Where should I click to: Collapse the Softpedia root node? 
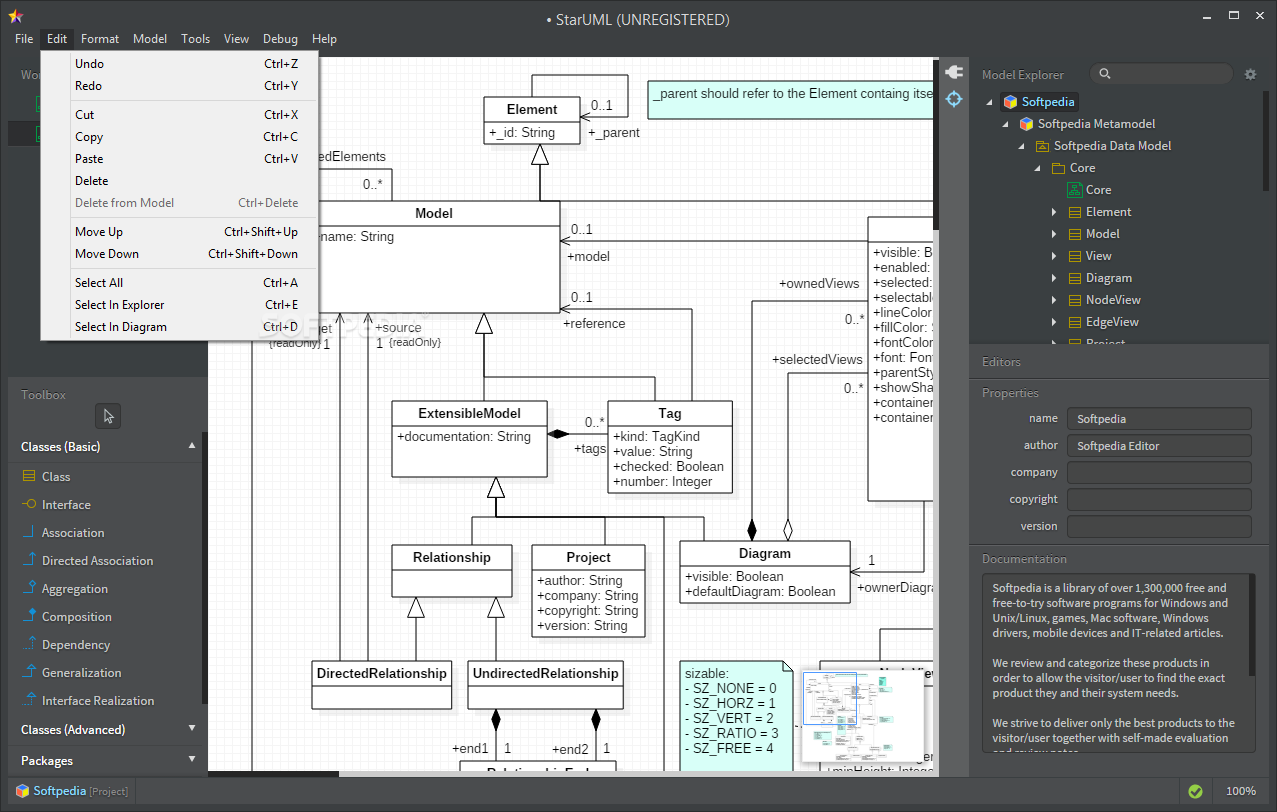click(x=990, y=102)
